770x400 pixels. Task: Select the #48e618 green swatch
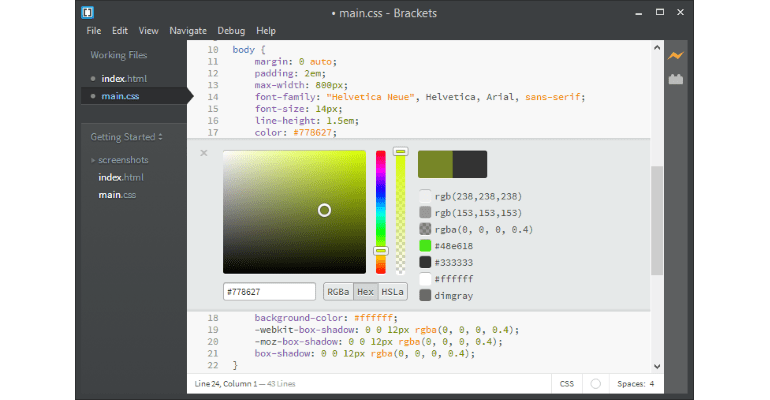[426, 245]
